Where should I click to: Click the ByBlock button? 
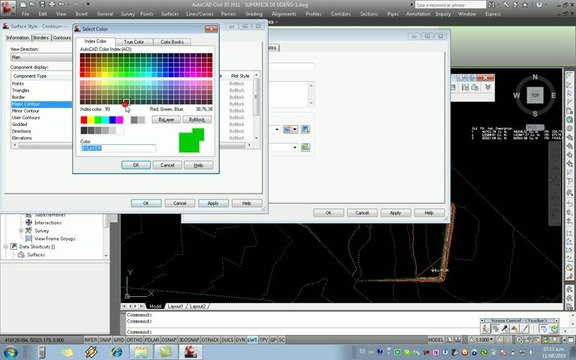pyautogui.click(x=197, y=120)
